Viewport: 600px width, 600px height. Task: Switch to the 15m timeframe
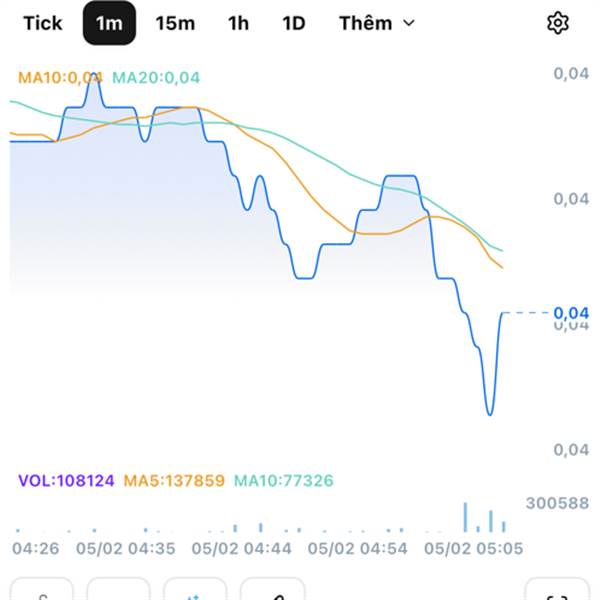tap(175, 23)
